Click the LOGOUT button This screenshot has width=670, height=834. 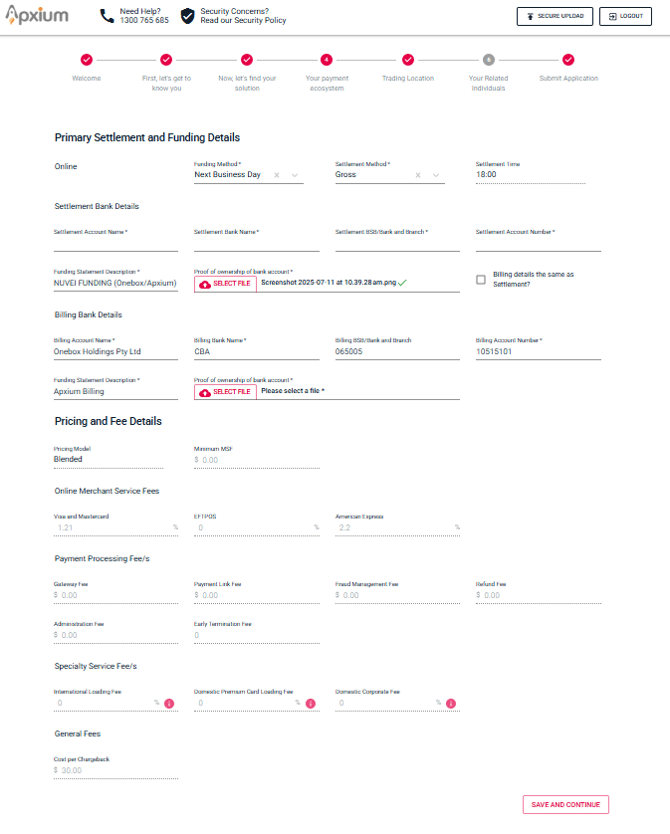pos(625,16)
